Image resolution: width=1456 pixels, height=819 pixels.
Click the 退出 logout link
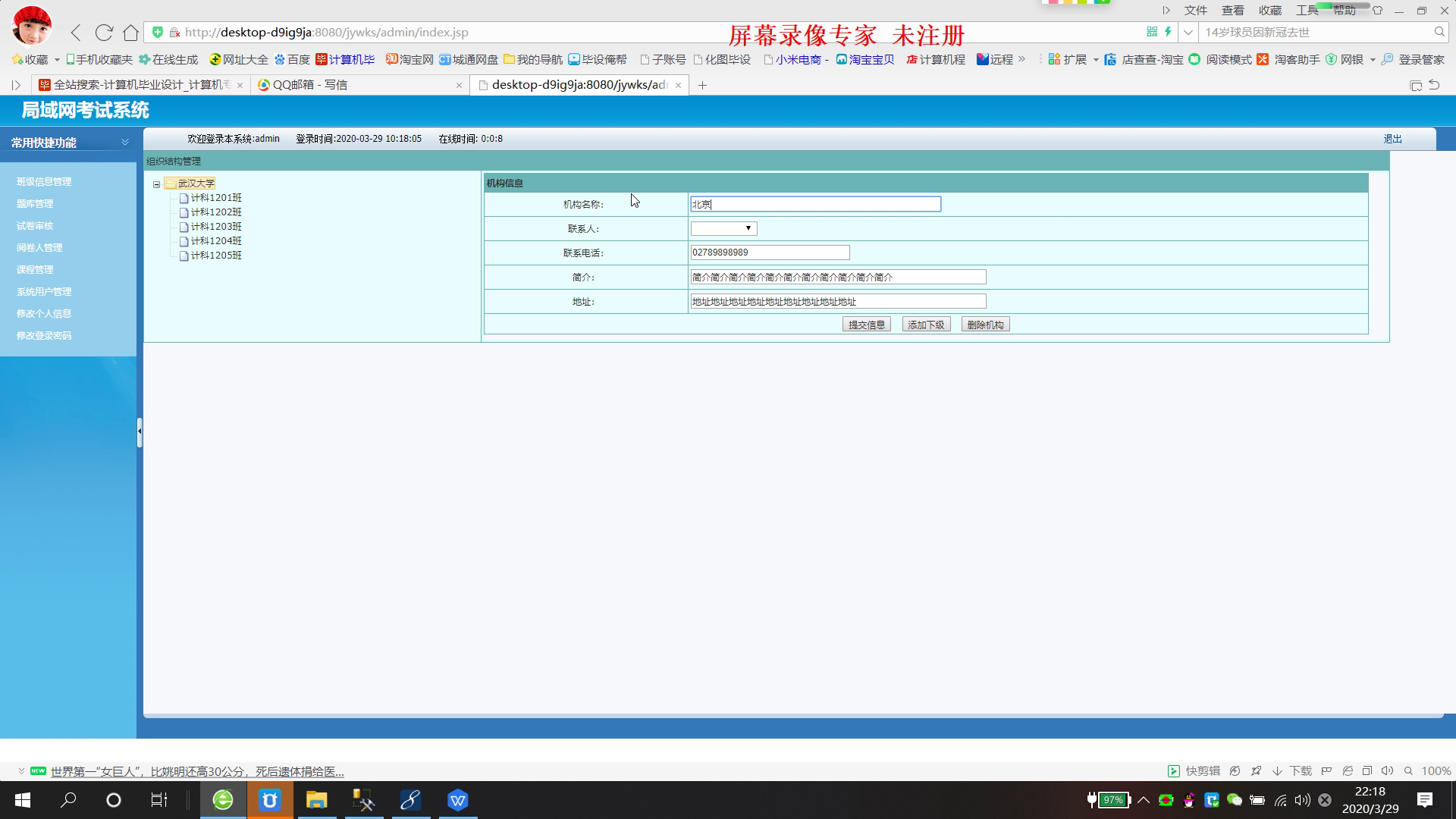1392,139
